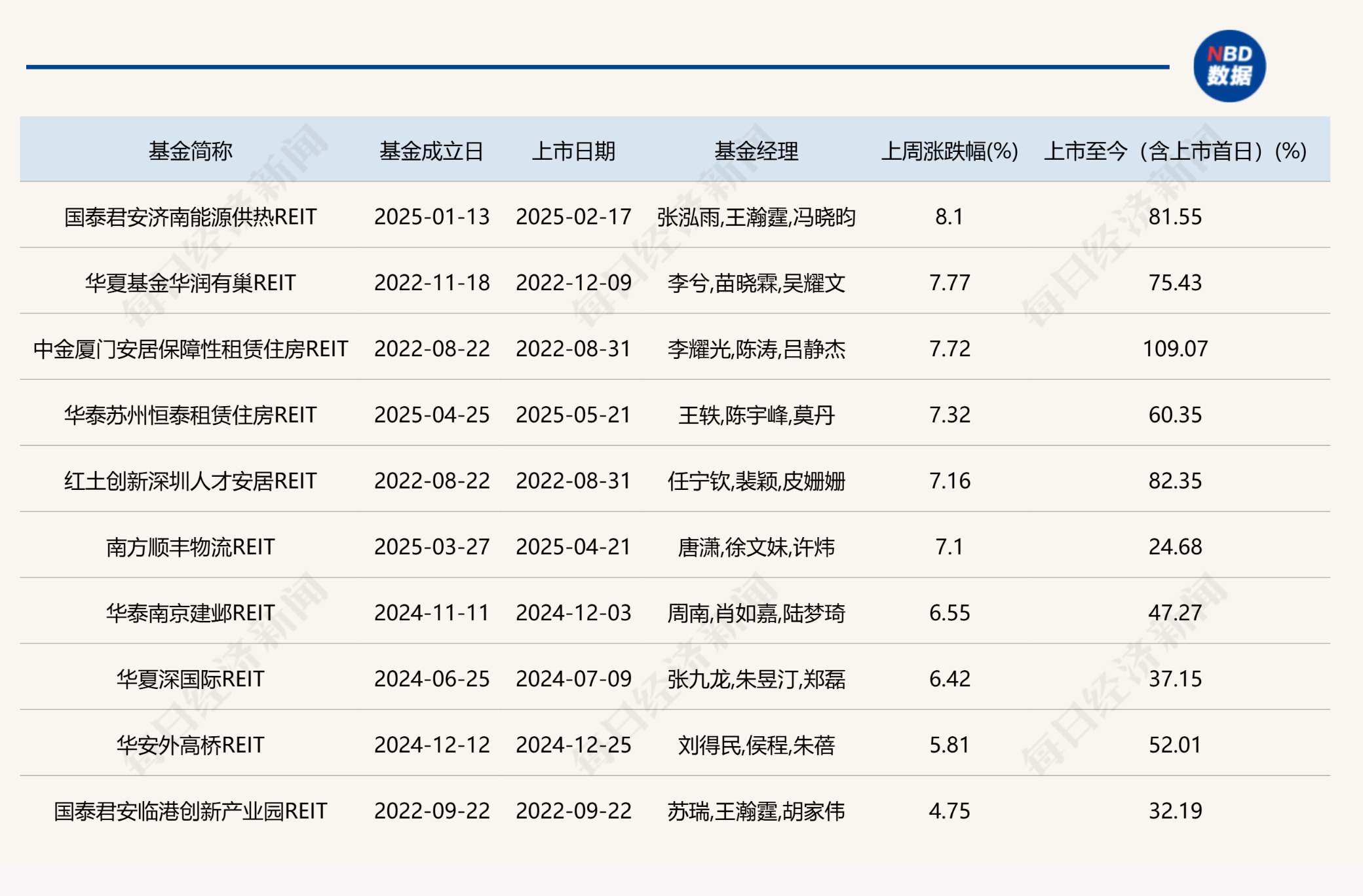Screen dimensions: 1363x896
Task: Select weekly change value 5.81
Action: pos(950,745)
